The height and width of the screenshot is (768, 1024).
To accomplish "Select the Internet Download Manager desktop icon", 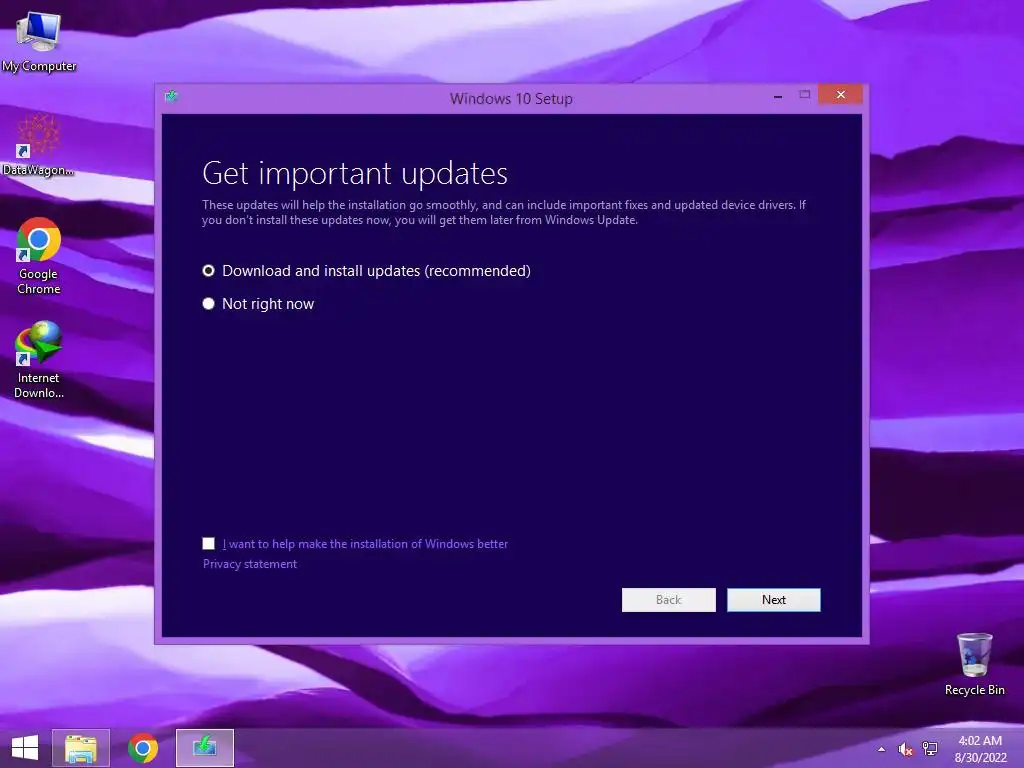I will click(x=39, y=359).
